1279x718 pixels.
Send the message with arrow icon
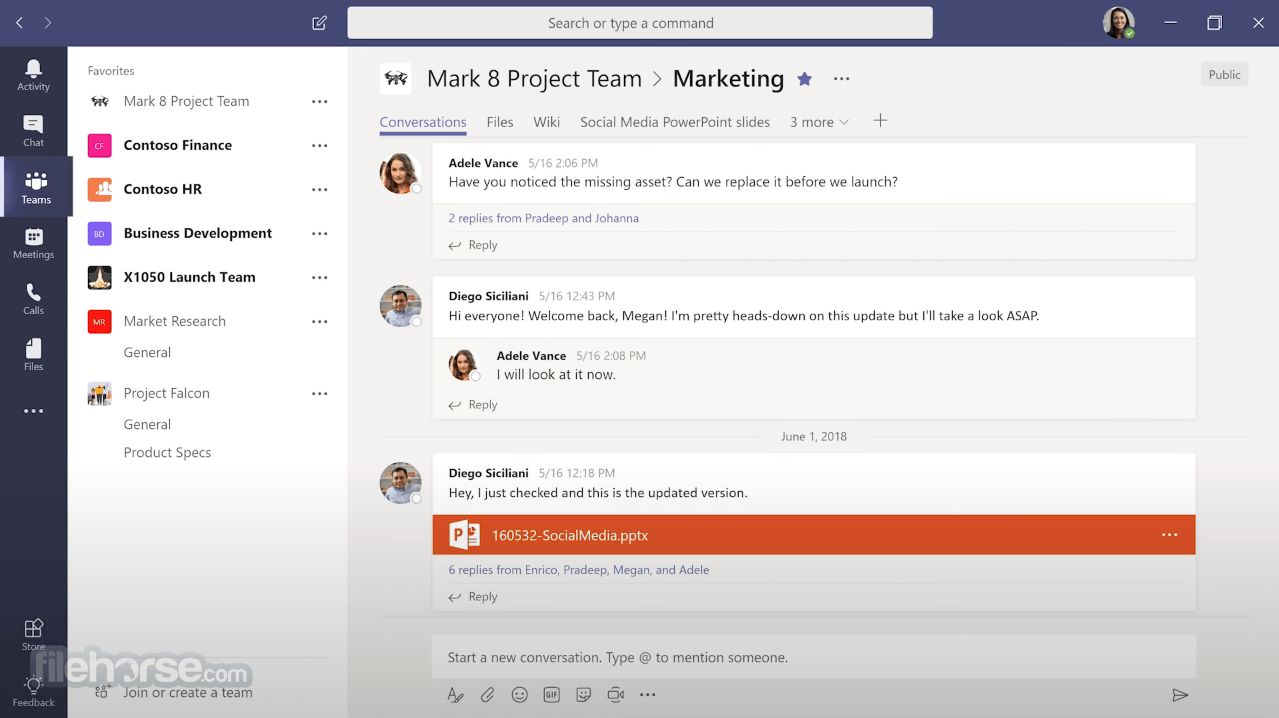coord(1180,695)
